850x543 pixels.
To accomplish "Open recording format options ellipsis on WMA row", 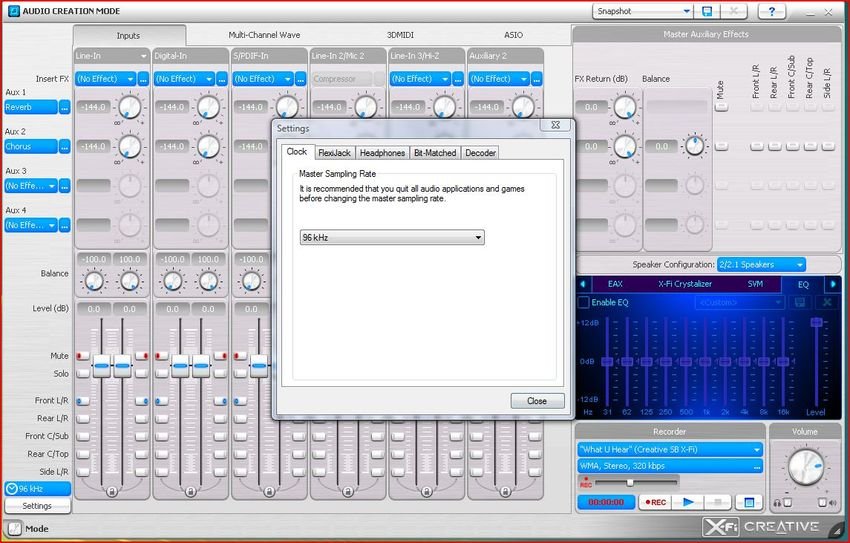I will (x=757, y=466).
